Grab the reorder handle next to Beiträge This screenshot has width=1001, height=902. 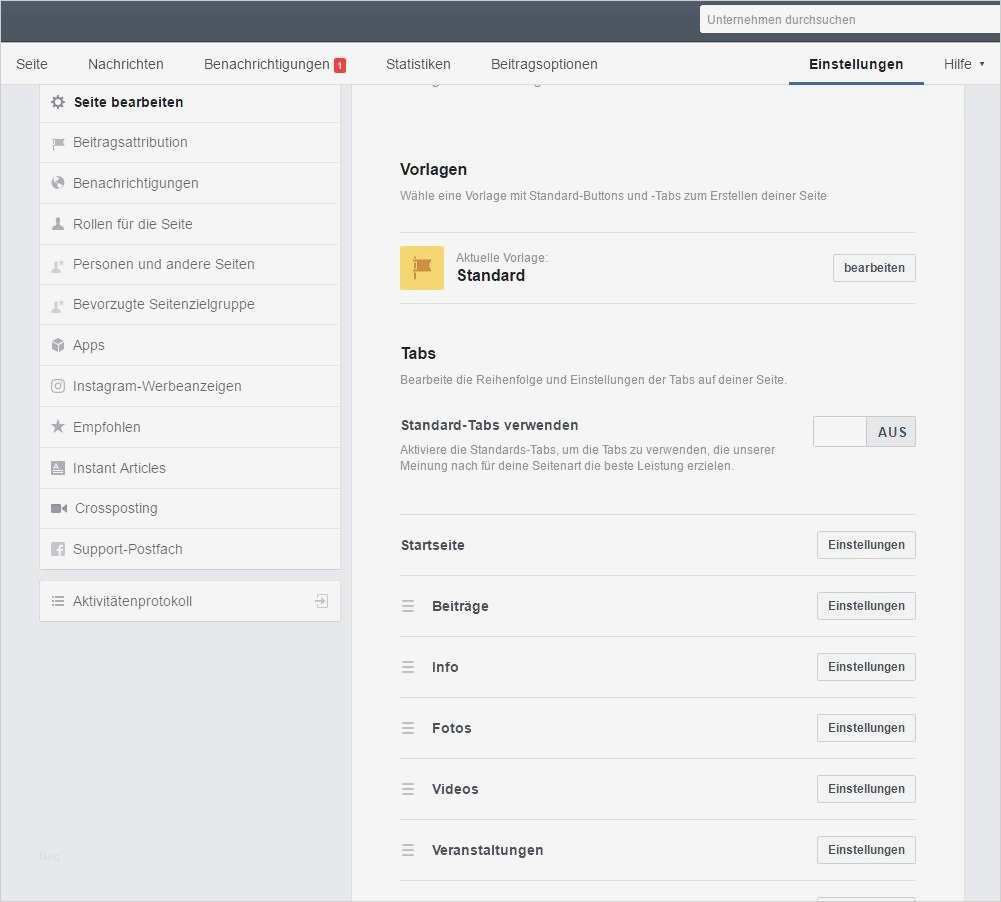pos(408,606)
